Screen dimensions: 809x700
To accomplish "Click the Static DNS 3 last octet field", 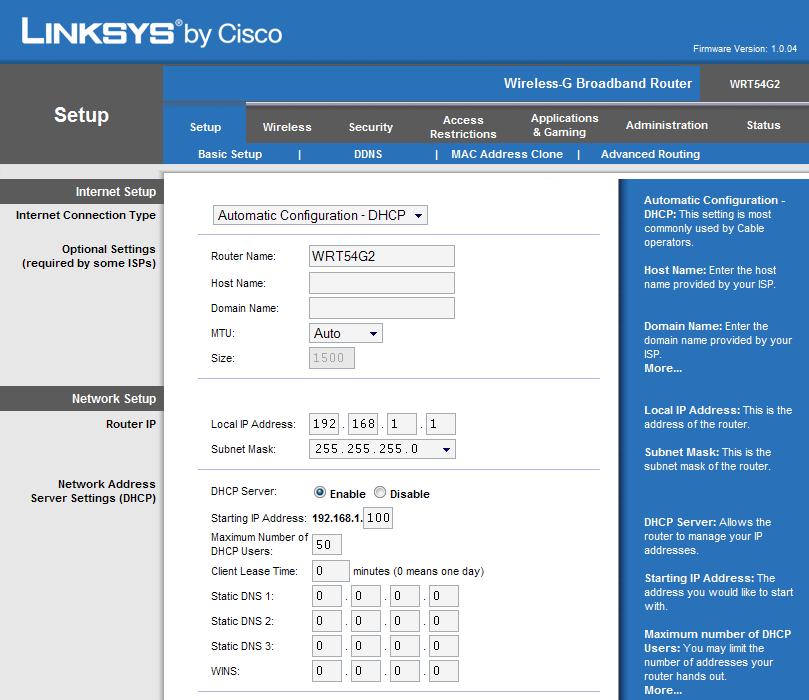I will coord(444,646).
